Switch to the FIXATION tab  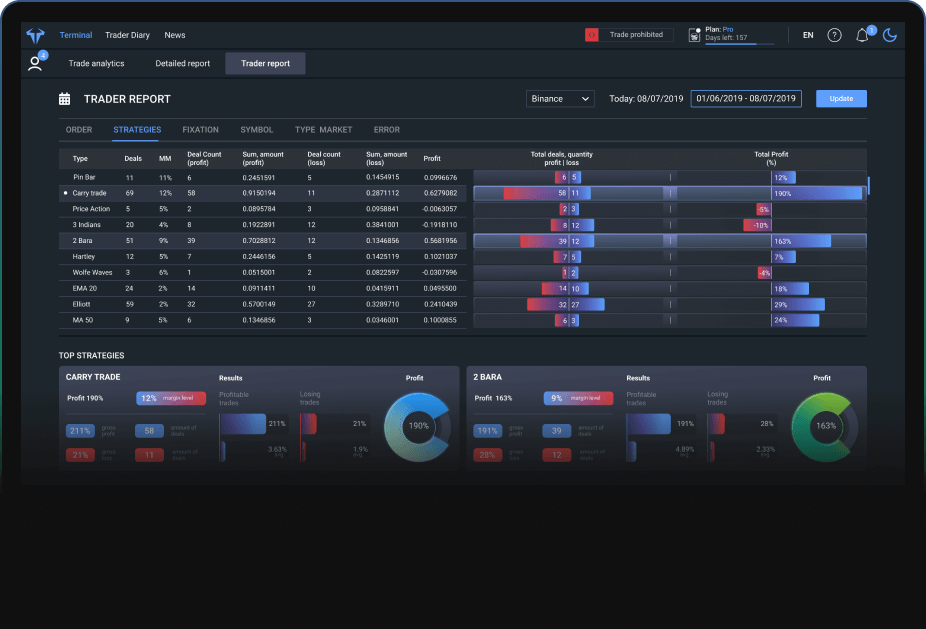click(x=200, y=129)
